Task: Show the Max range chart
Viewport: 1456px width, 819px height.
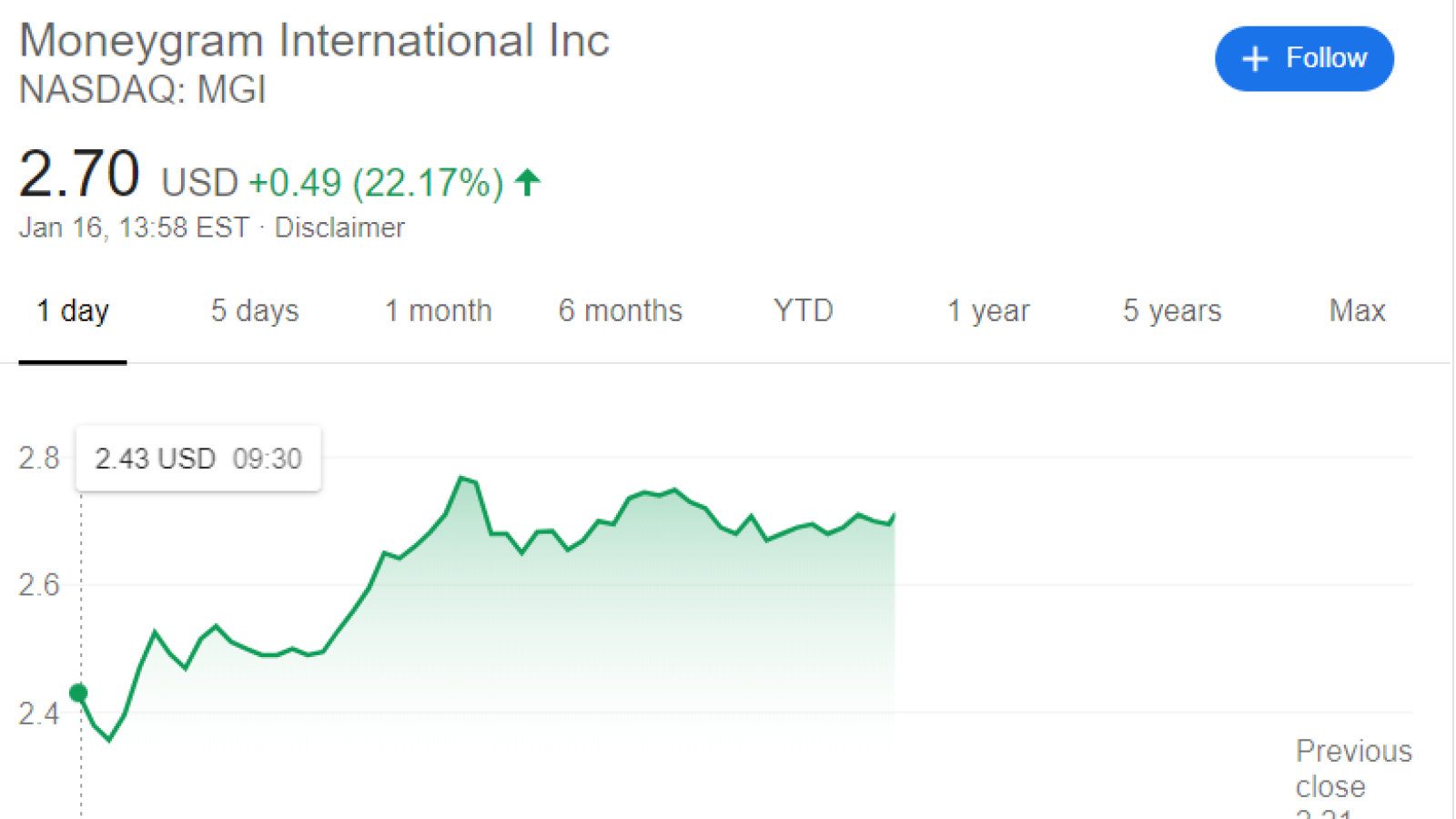Action: (1357, 311)
